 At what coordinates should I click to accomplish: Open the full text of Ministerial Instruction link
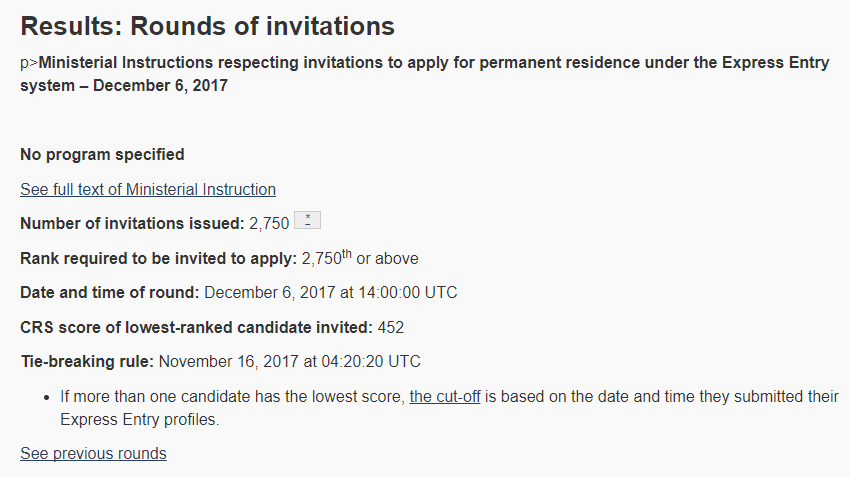click(x=148, y=189)
